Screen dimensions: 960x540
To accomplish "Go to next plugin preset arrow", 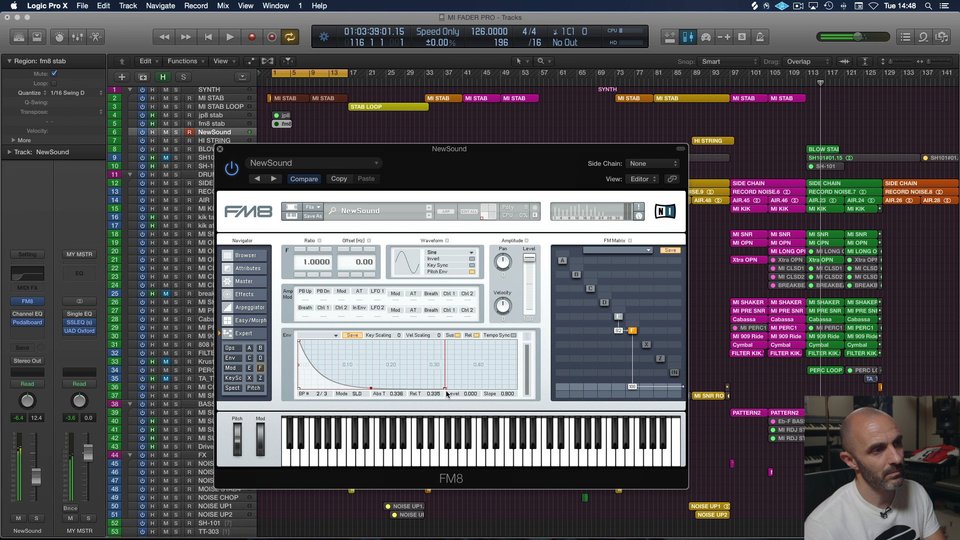I will click(273, 179).
